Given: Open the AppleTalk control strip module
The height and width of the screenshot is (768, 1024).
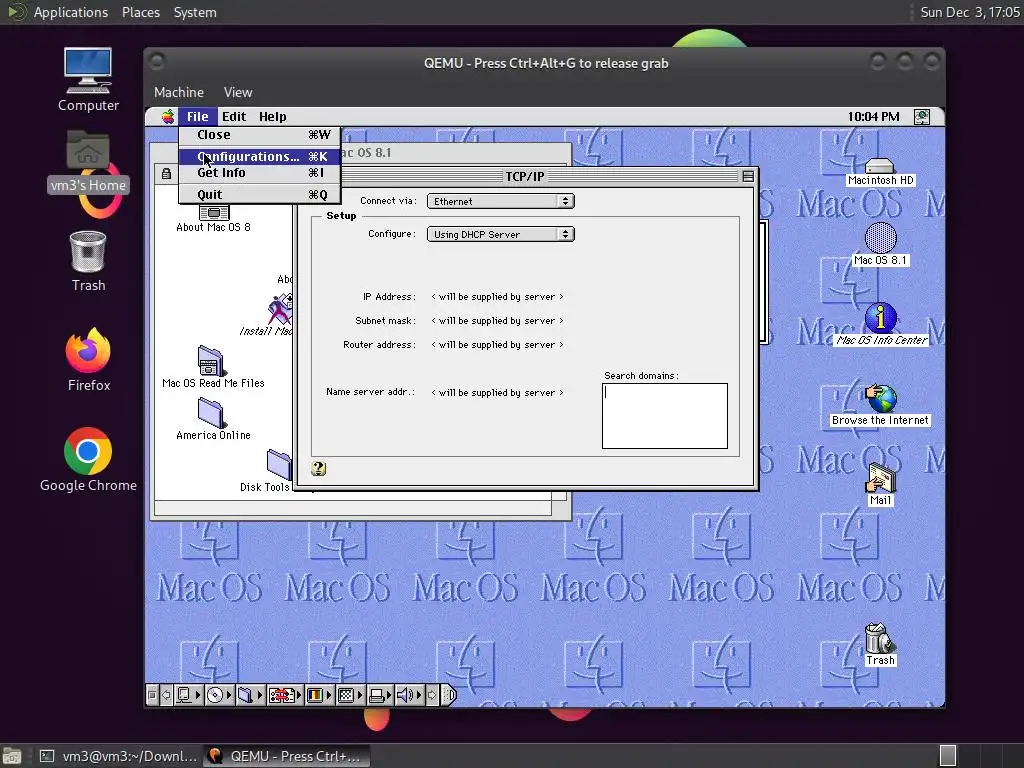Looking at the screenshot, I should [x=188, y=696].
